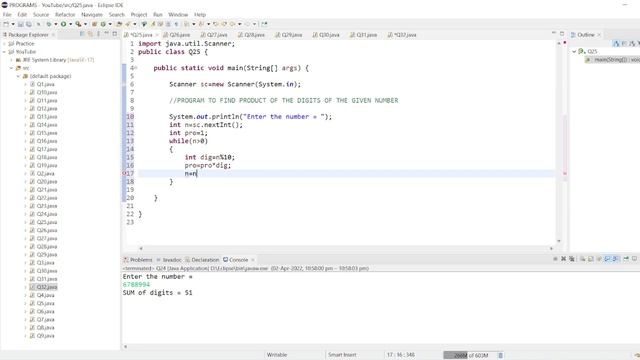Expand the Practice project node
Image resolution: width=640 pixels, height=360 pixels.
[4, 44]
